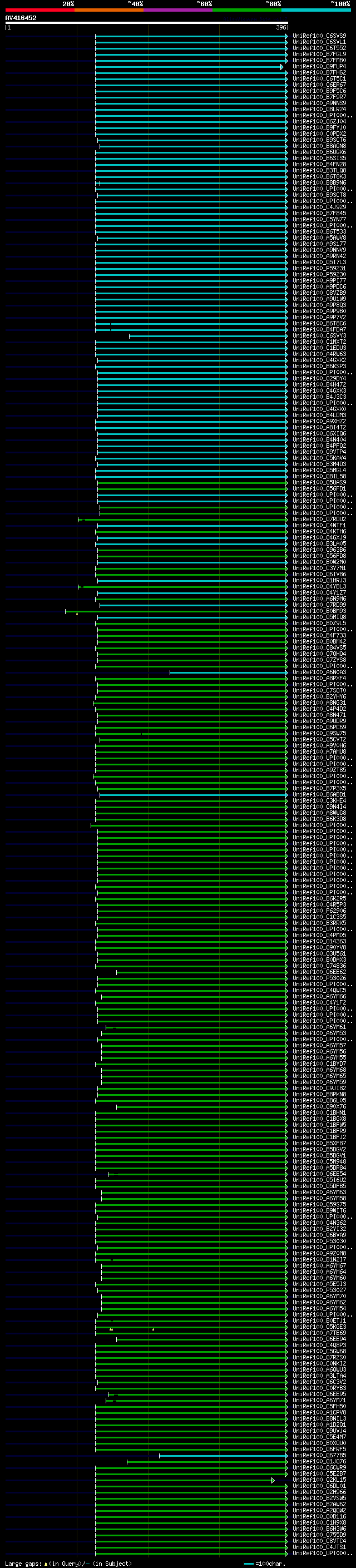Select hit label UniRef100_A9NNS9
This screenshot has height=1568, width=356.
coord(319,103)
